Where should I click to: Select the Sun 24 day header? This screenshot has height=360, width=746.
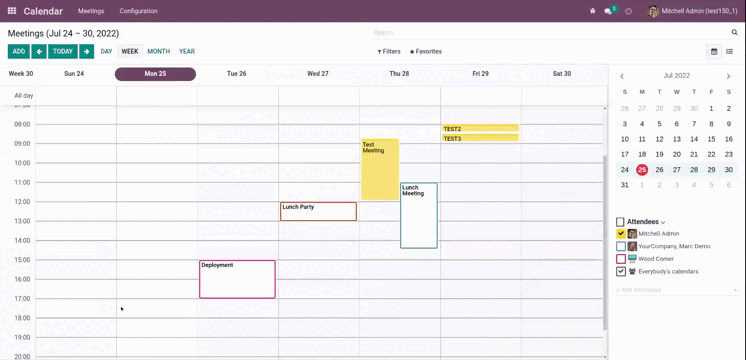click(x=74, y=74)
